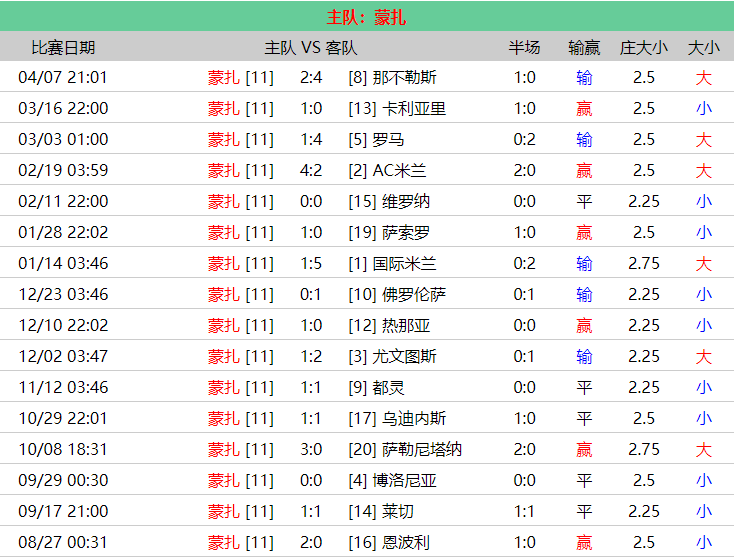Screen dimensions: 737x558
Task: Click the 主队 VS 客队 column header
Action: coord(310,47)
